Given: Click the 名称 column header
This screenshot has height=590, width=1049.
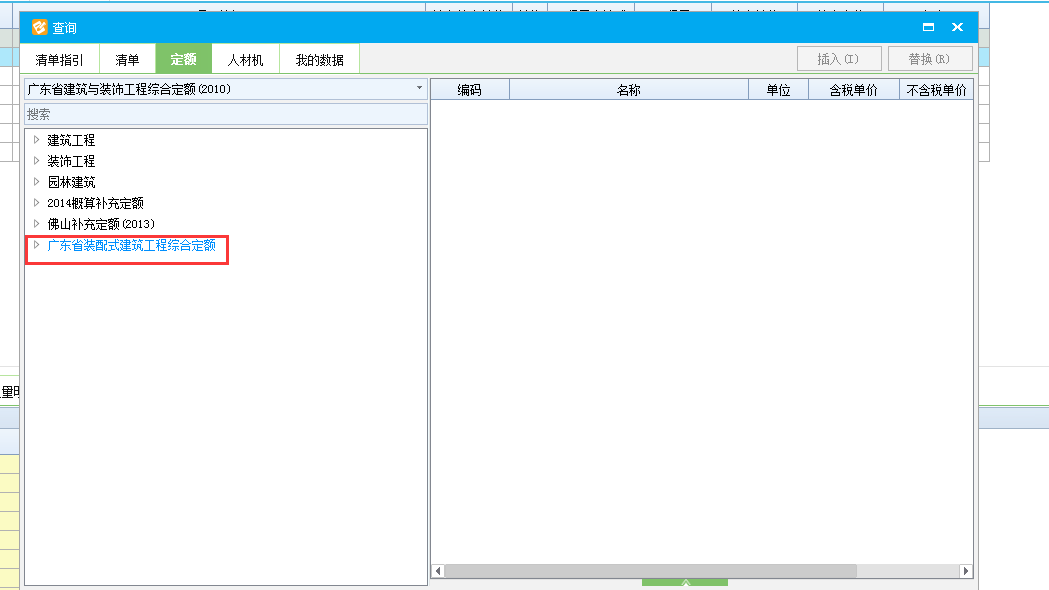Looking at the screenshot, I should point(629,90).
